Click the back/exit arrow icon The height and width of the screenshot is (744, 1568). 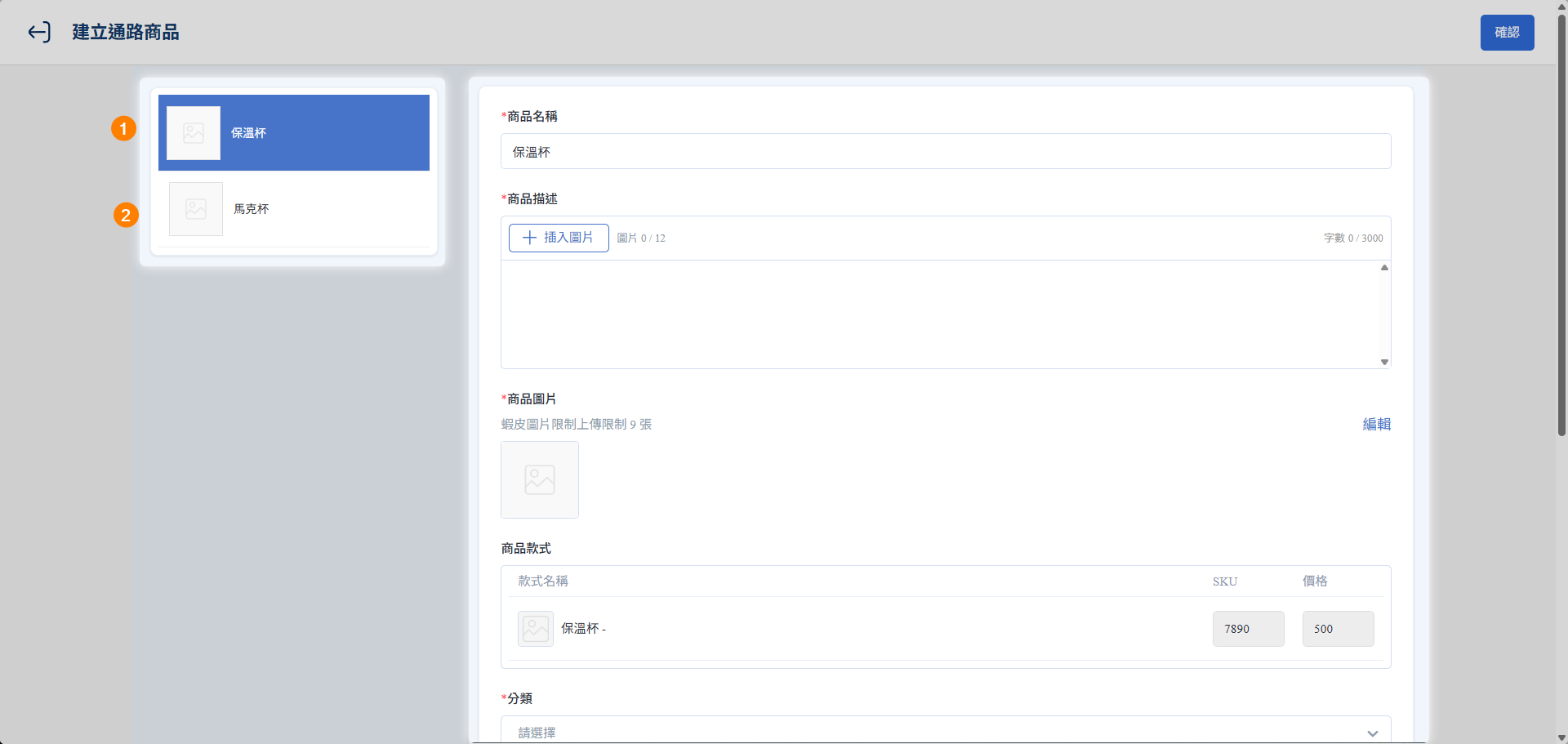(x=39, y=32)
